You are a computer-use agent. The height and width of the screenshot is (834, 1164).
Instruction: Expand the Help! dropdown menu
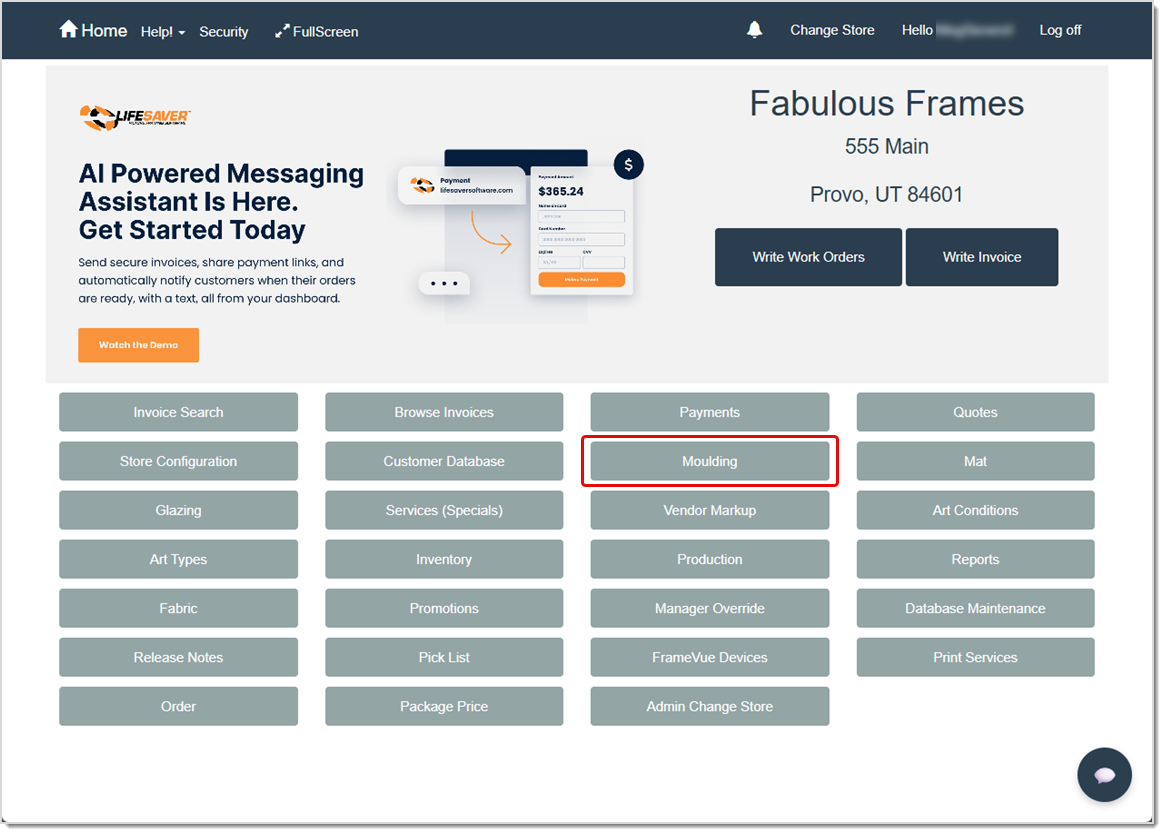(x=162, y=31)
